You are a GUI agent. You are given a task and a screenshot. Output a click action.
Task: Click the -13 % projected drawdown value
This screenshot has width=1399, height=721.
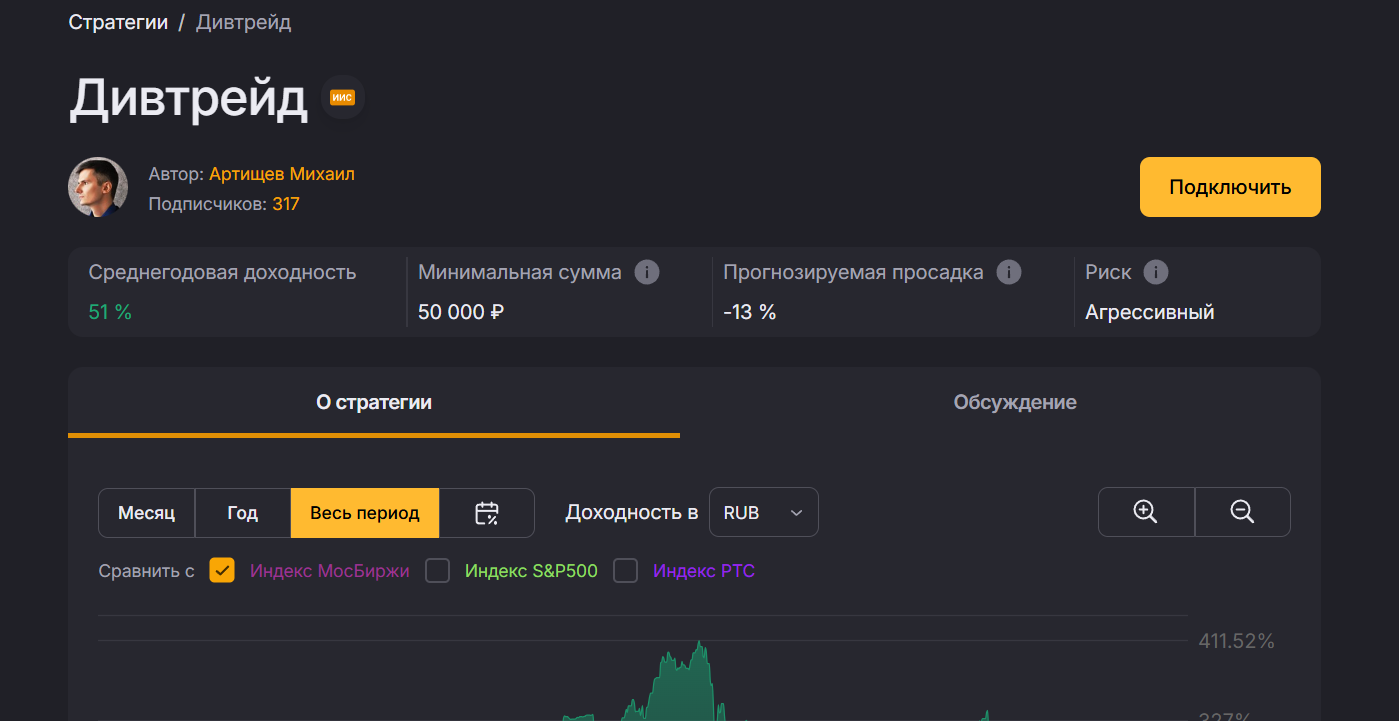click(750, 312)
